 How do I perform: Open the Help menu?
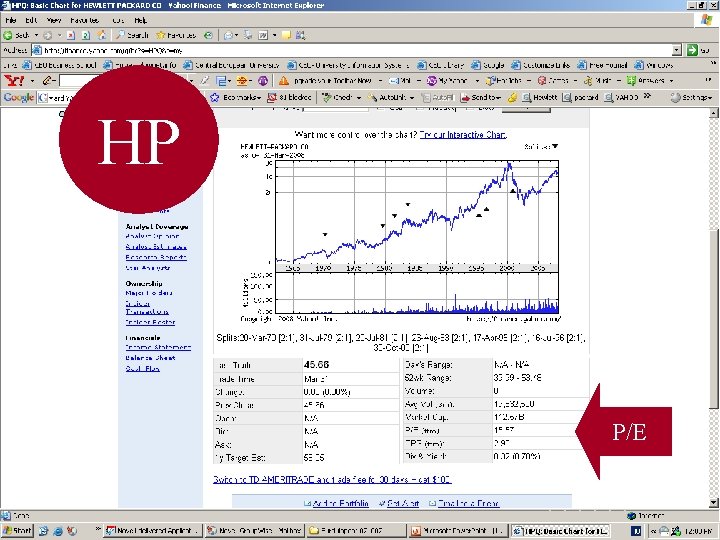coord(141,20)
